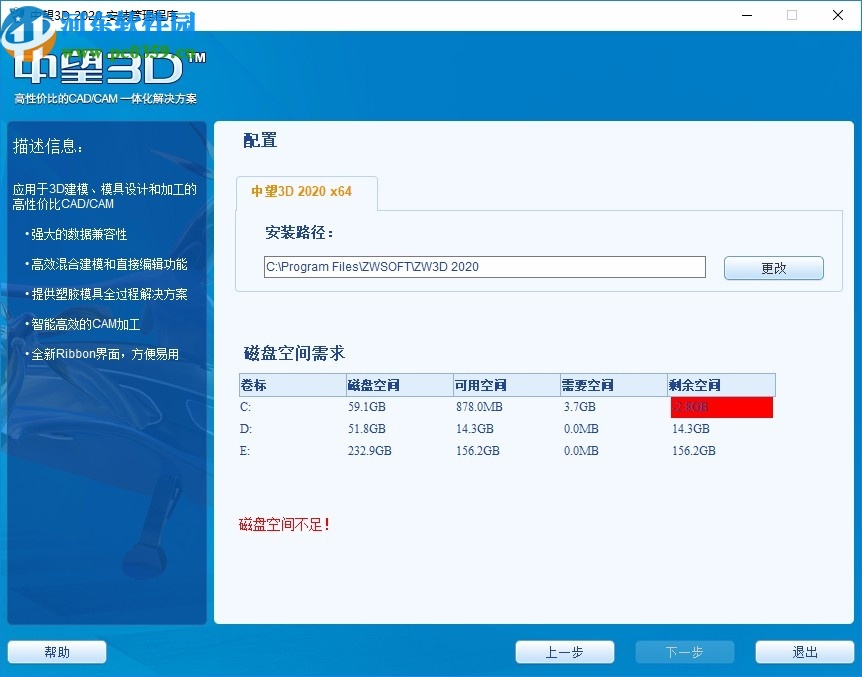This screenshot has width=862, height=677.
Task: Click the 可用空间 column header
Action: [x=507, y=385]
